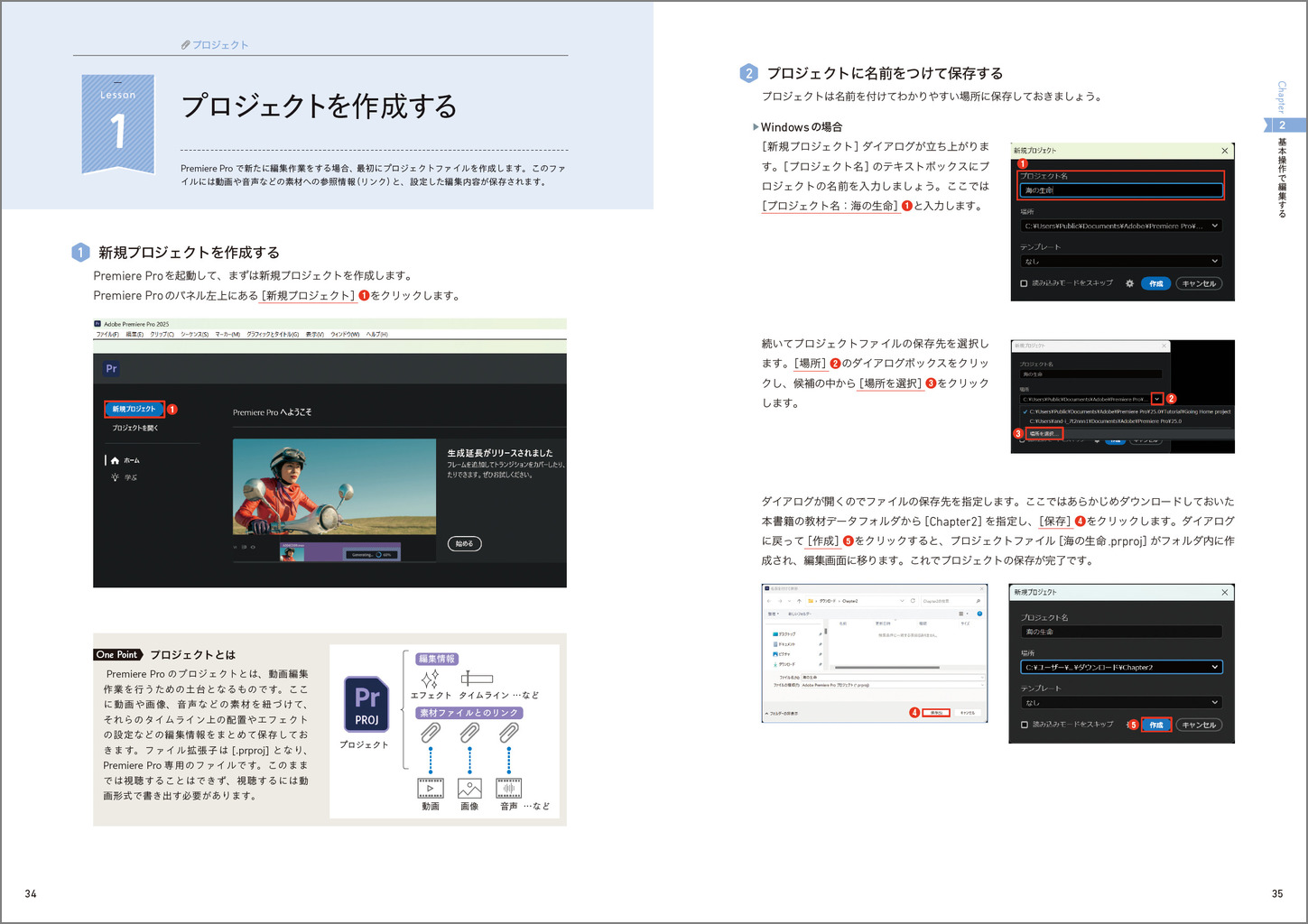Image resolution: width=1308 pixels, height=924 pixels.
Task: Toggle 読み込みモードをスキップ in the Chapter2 path dialog
Action: (x=1024, y=725)
